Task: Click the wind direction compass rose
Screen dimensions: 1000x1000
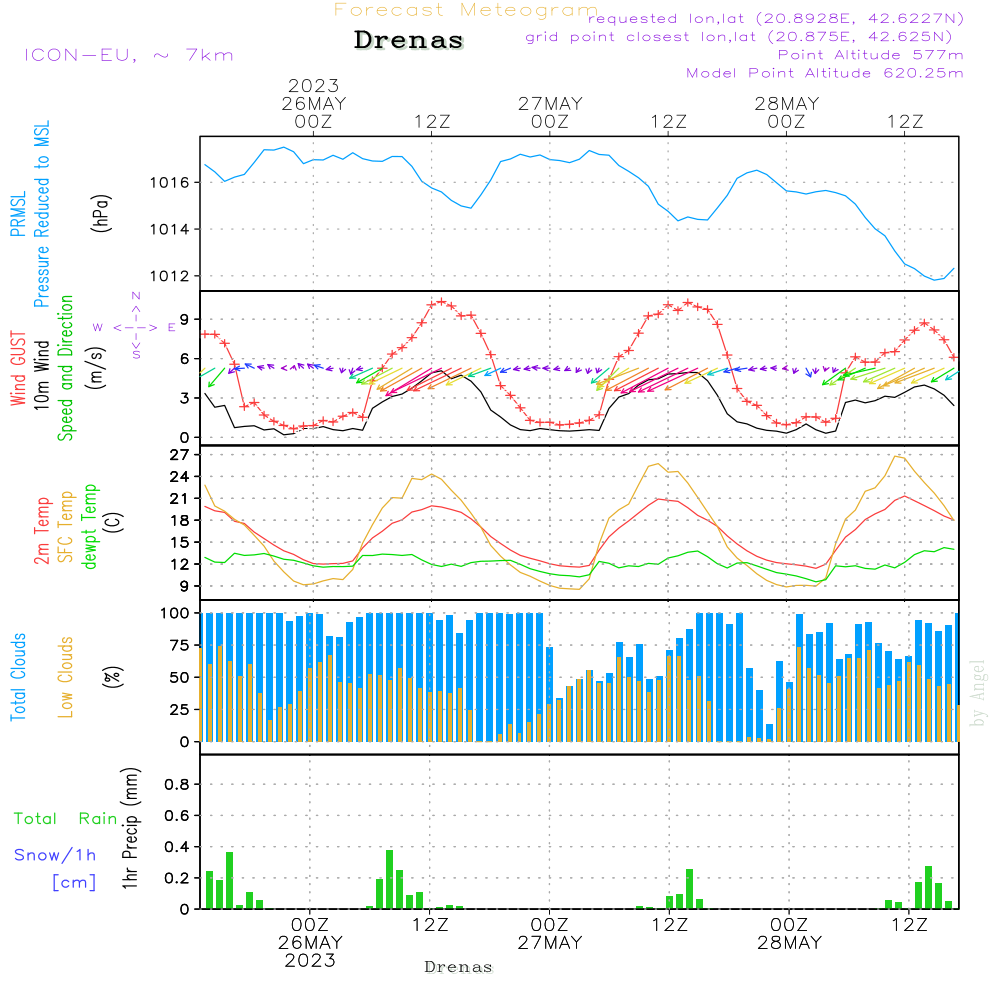Action: click(x=136, y=327)
